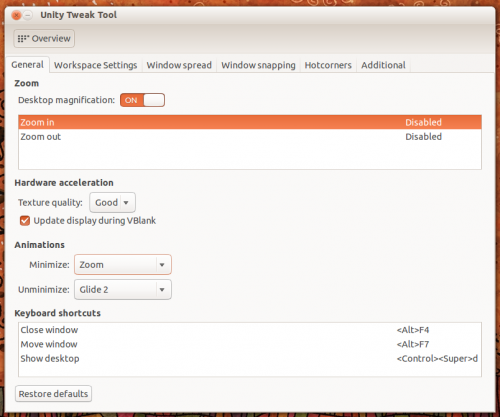Click the <Alt>F7 shortcut value
Screen dimensions: 500x417
(x=413, y=344)
